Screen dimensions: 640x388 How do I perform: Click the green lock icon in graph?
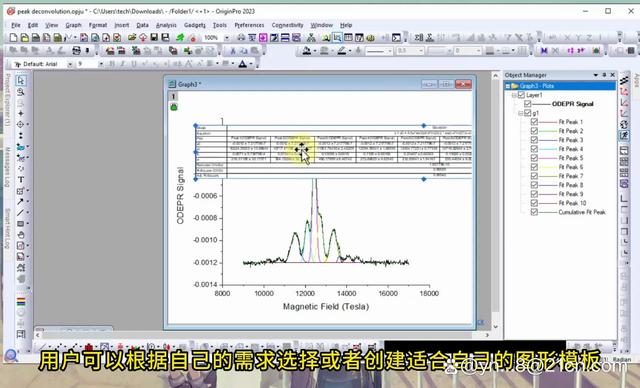click(x=174, y=107)
